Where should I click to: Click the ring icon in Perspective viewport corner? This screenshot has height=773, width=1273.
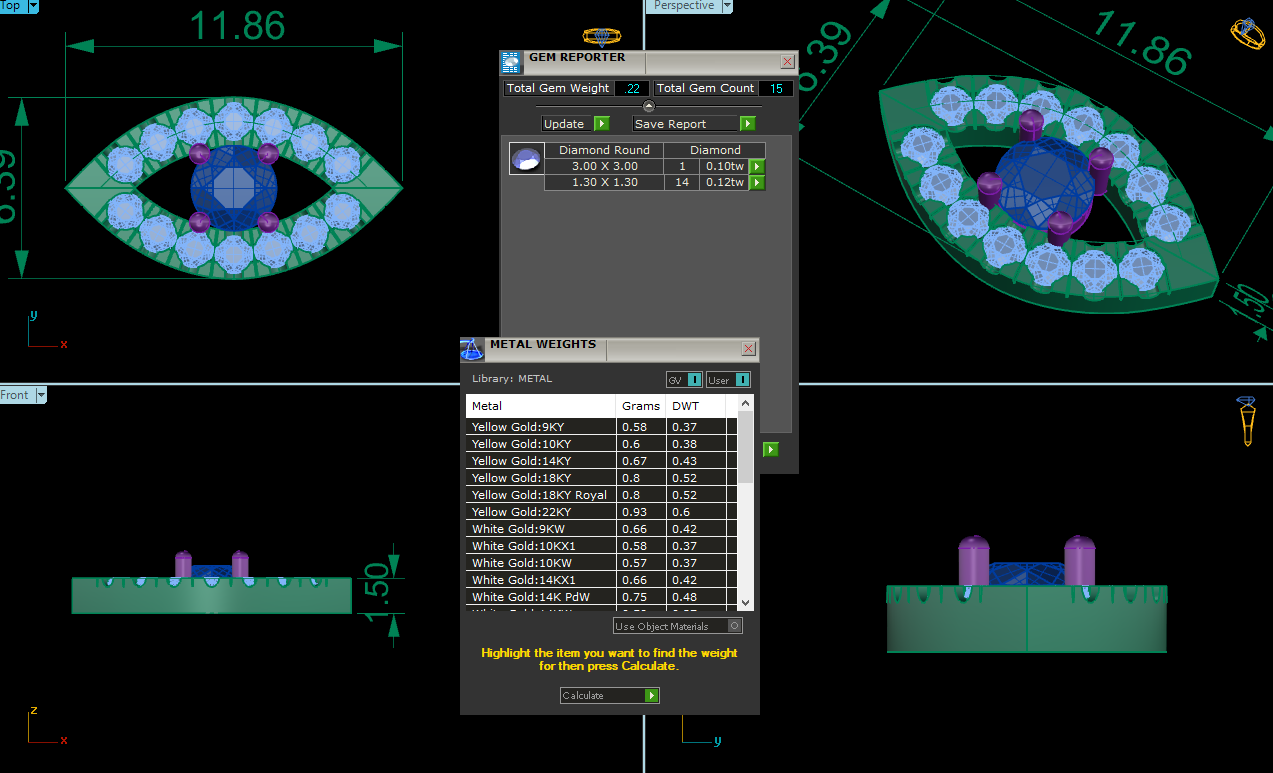pos(1246,32)
